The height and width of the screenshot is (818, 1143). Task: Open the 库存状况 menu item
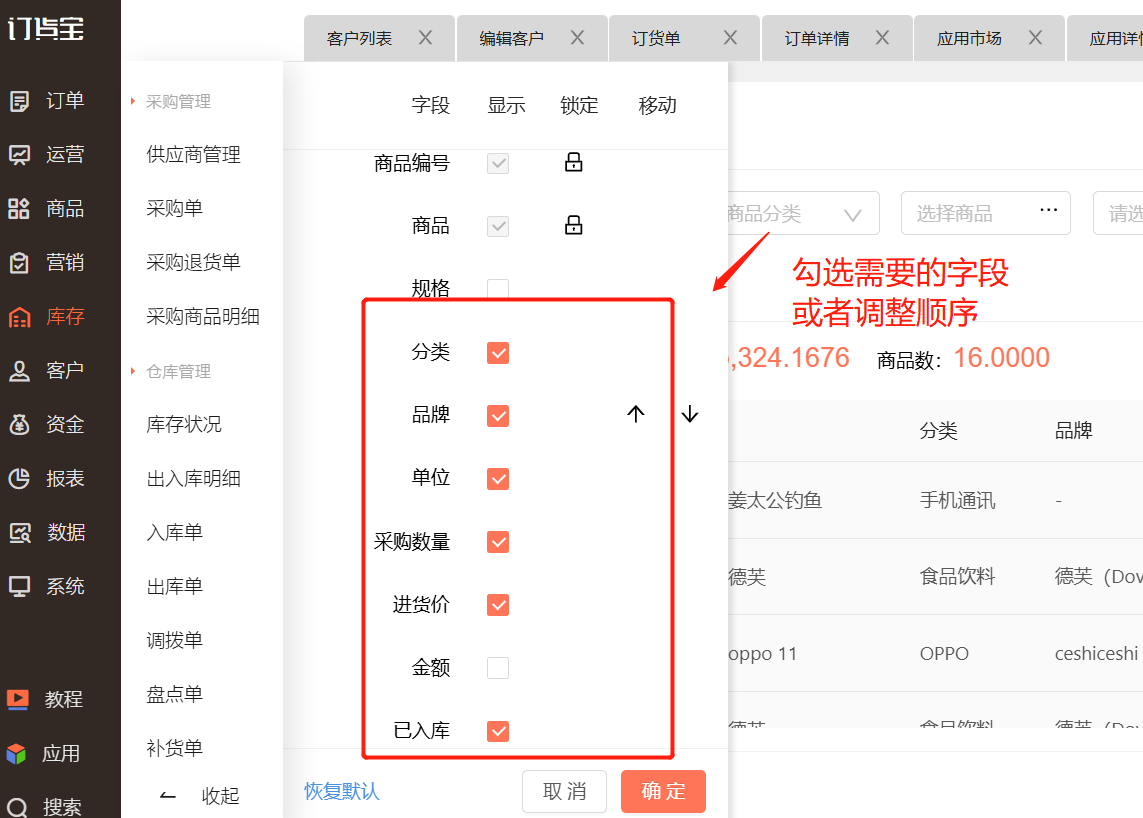(184, 425)
